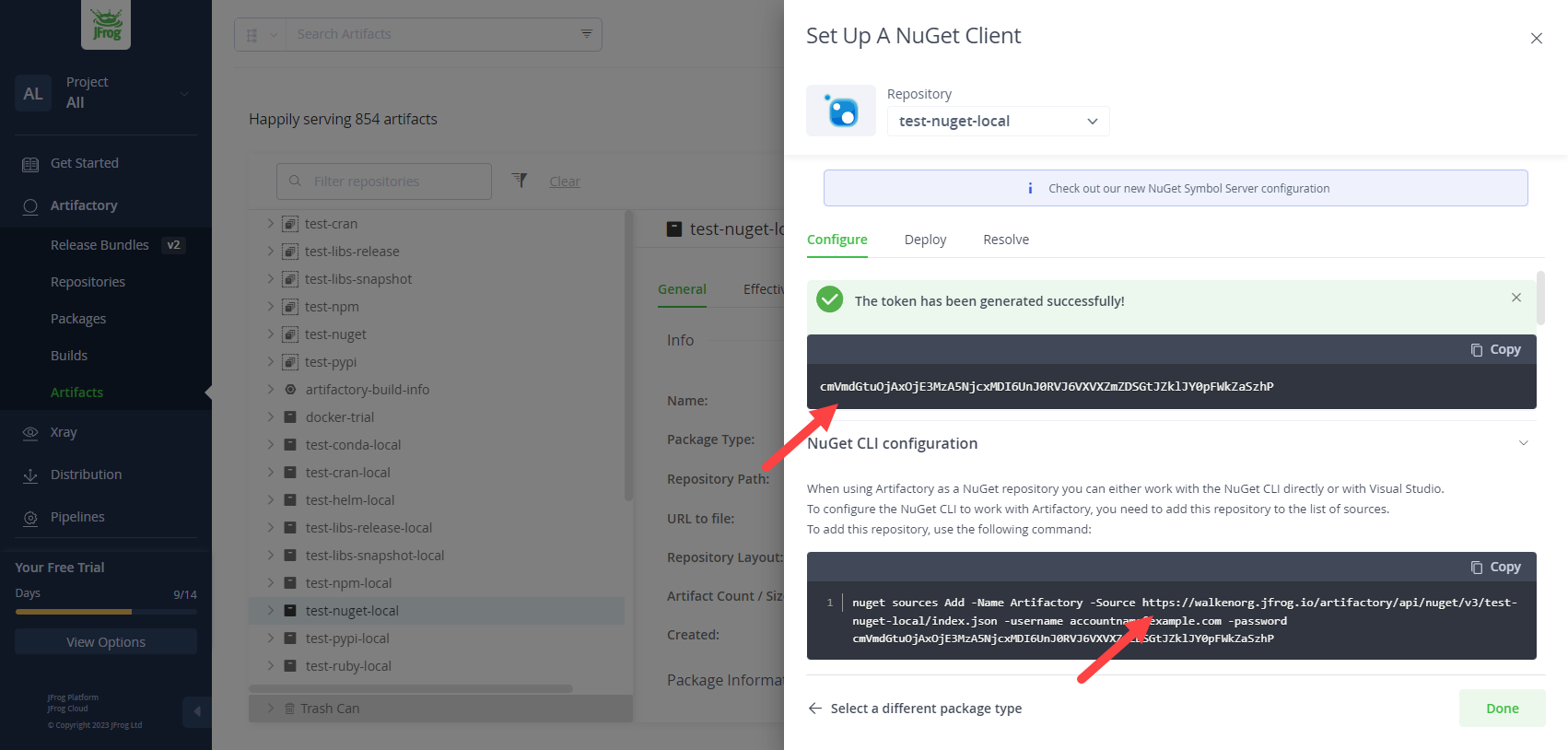
Task: Click the AL project avatar
Action: [33, 93]
